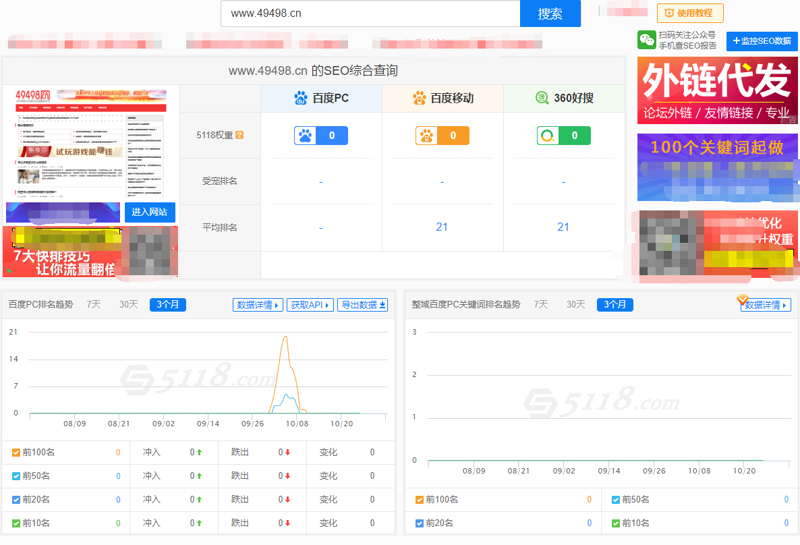Toggle 前100名 checkbox in 百度PC排名趋势
The width and height of the screenshot is (800, 545).
coord(16,453)
